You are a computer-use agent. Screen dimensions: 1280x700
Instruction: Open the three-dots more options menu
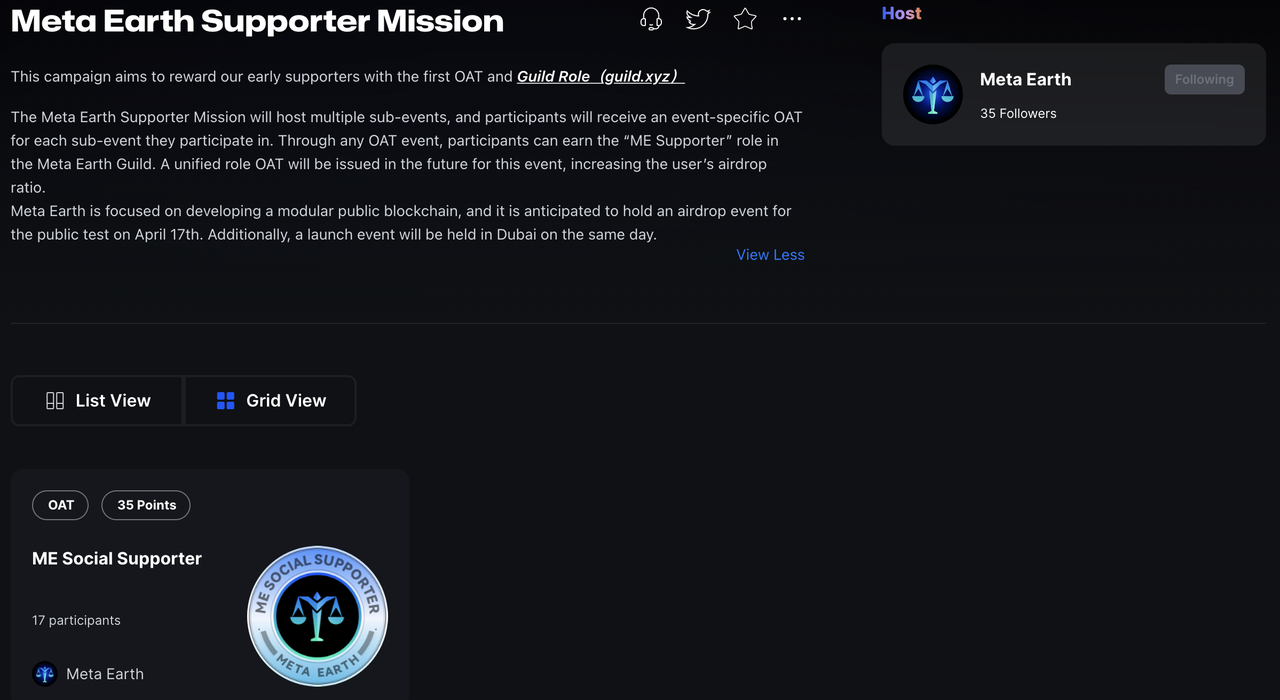(792, 19)
